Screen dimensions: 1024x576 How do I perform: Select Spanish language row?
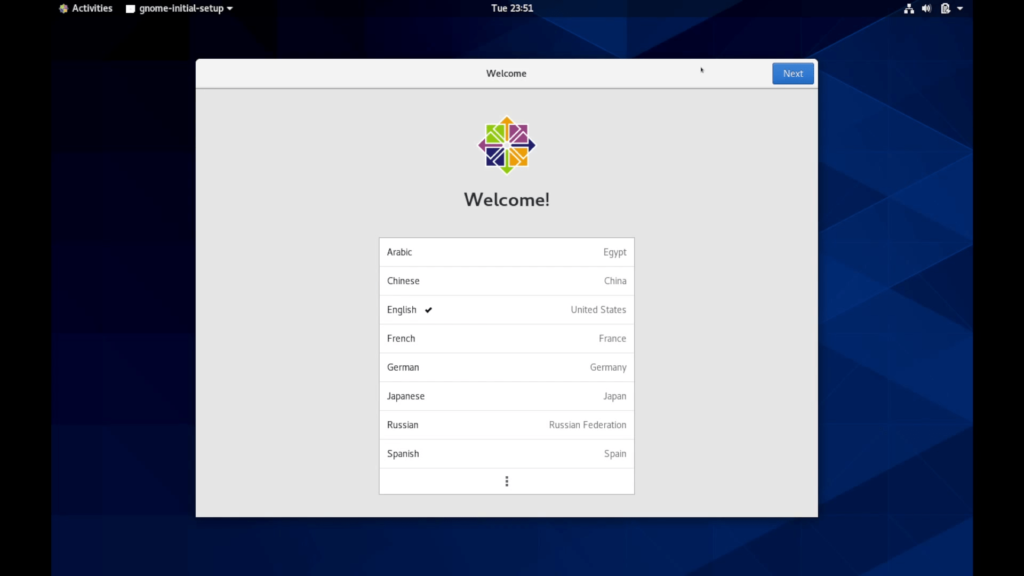[506, 453]
